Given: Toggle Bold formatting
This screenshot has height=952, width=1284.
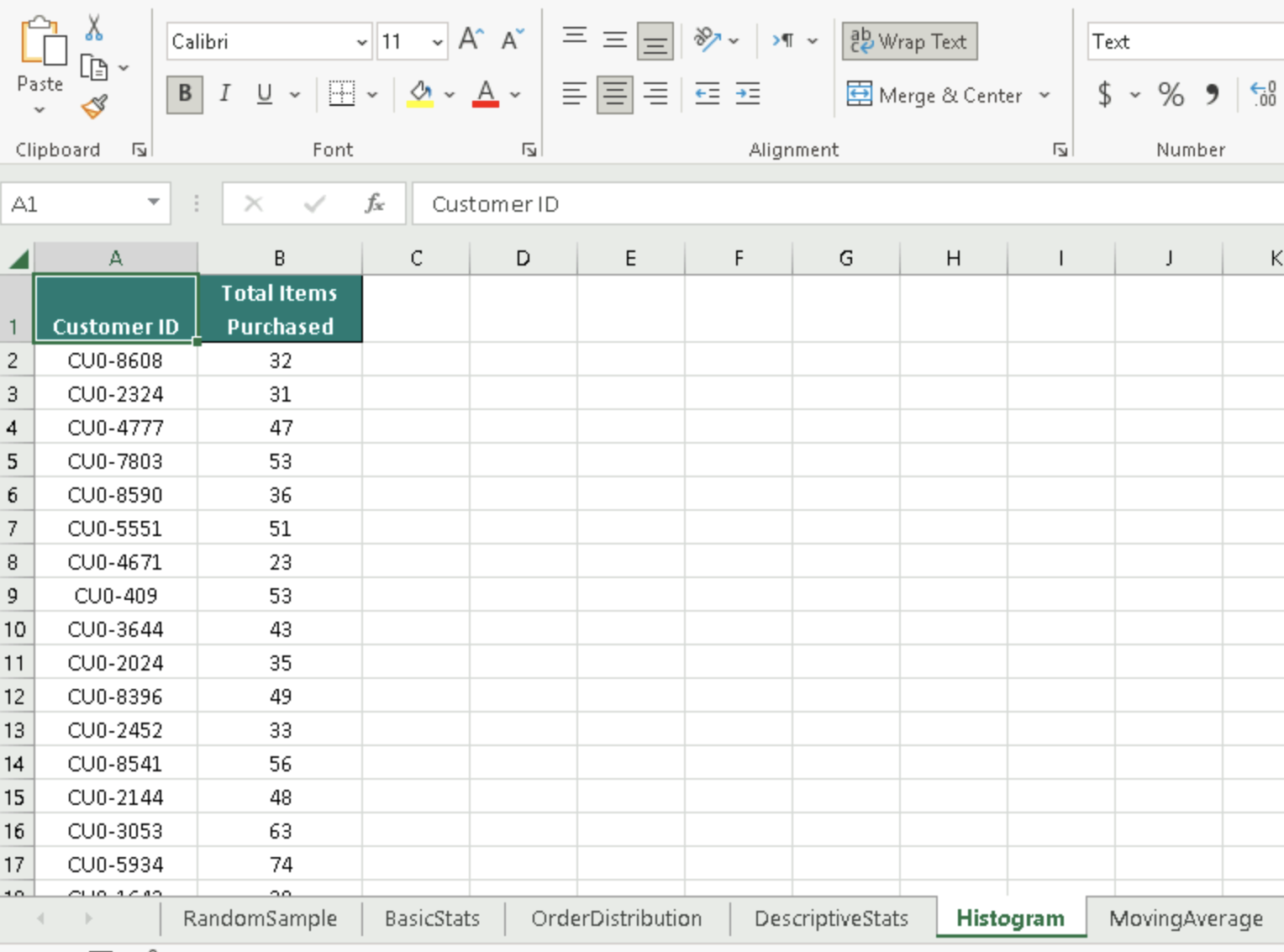Looking at the screenshot, I should click(x=183, y=94).
